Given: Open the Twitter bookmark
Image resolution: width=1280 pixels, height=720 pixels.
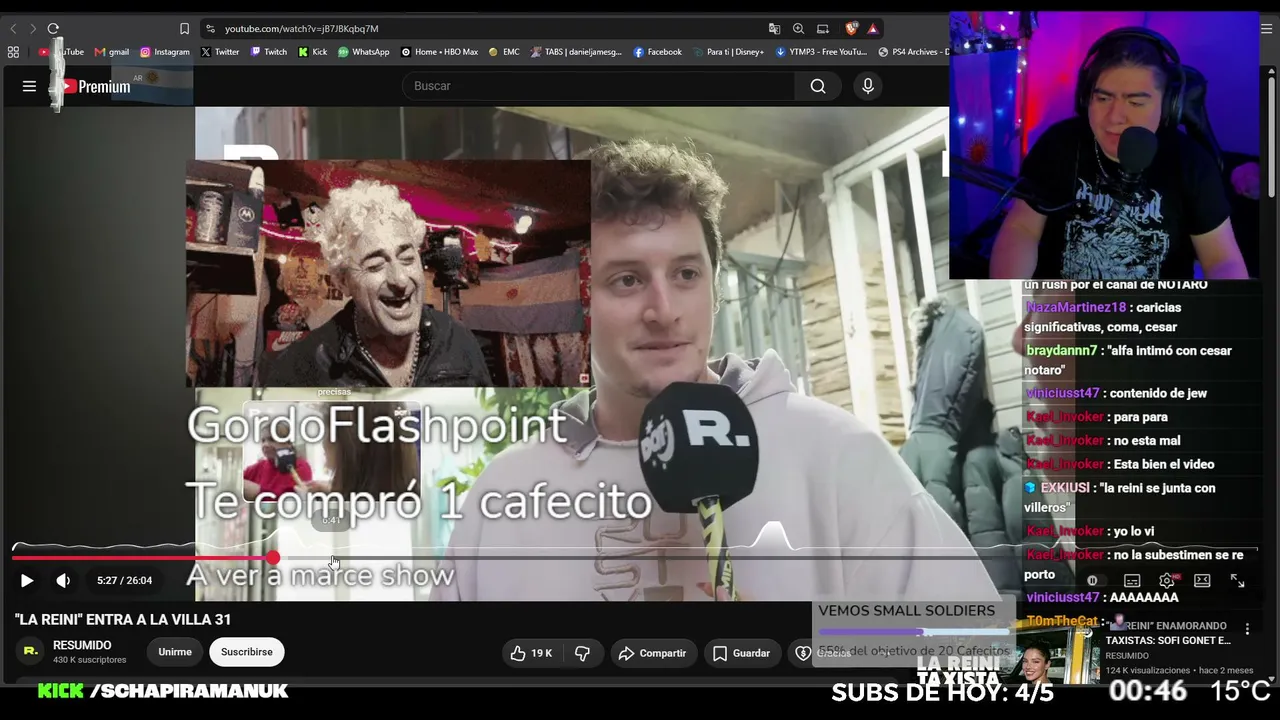Looking at the screenshot, I should 220,52.
